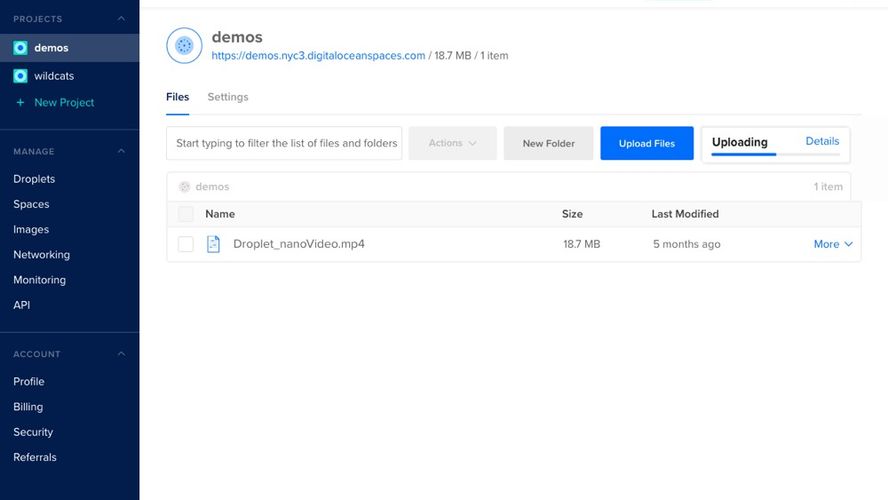Open Profile under Account

[x=29, y=381]
